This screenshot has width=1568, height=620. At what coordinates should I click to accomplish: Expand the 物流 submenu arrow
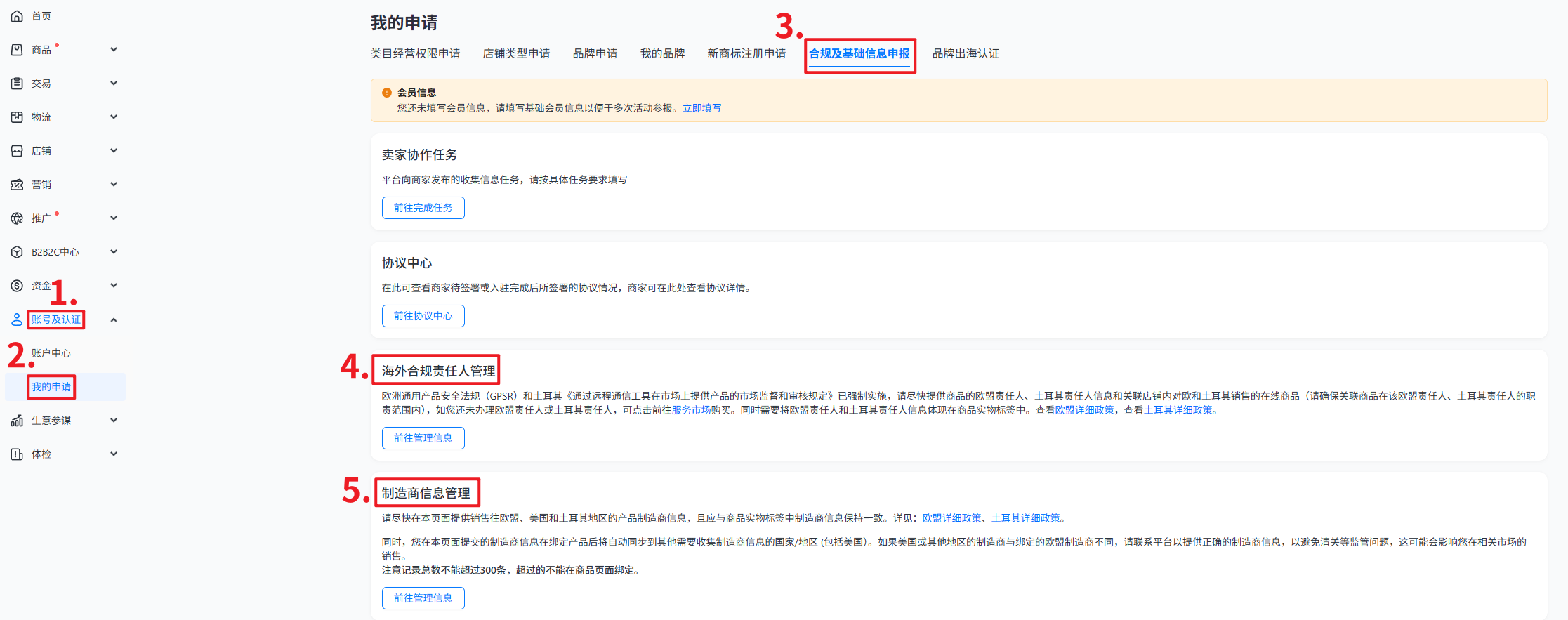coord(114,117)
